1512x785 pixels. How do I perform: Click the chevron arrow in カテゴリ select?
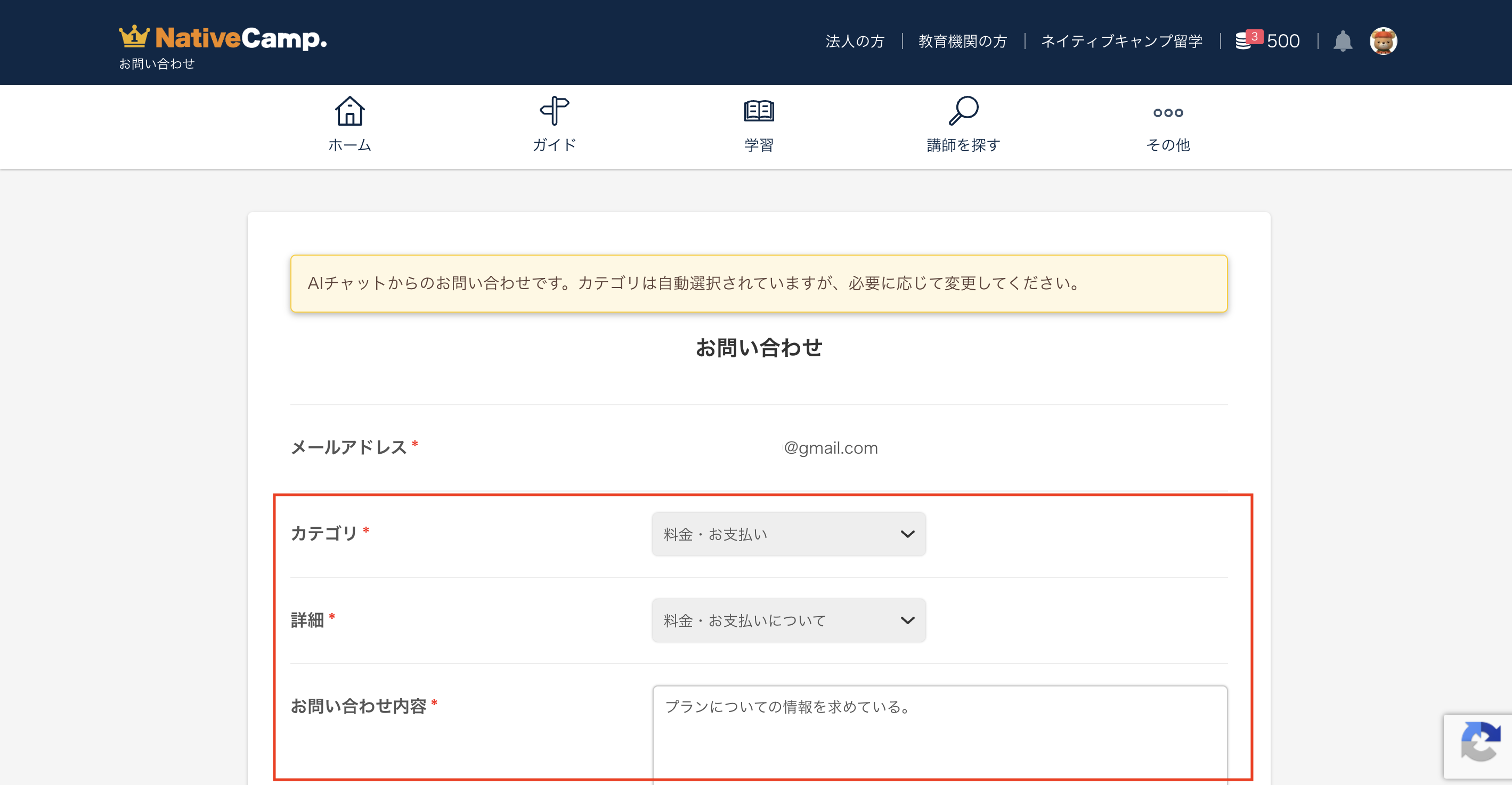point(907,534)
